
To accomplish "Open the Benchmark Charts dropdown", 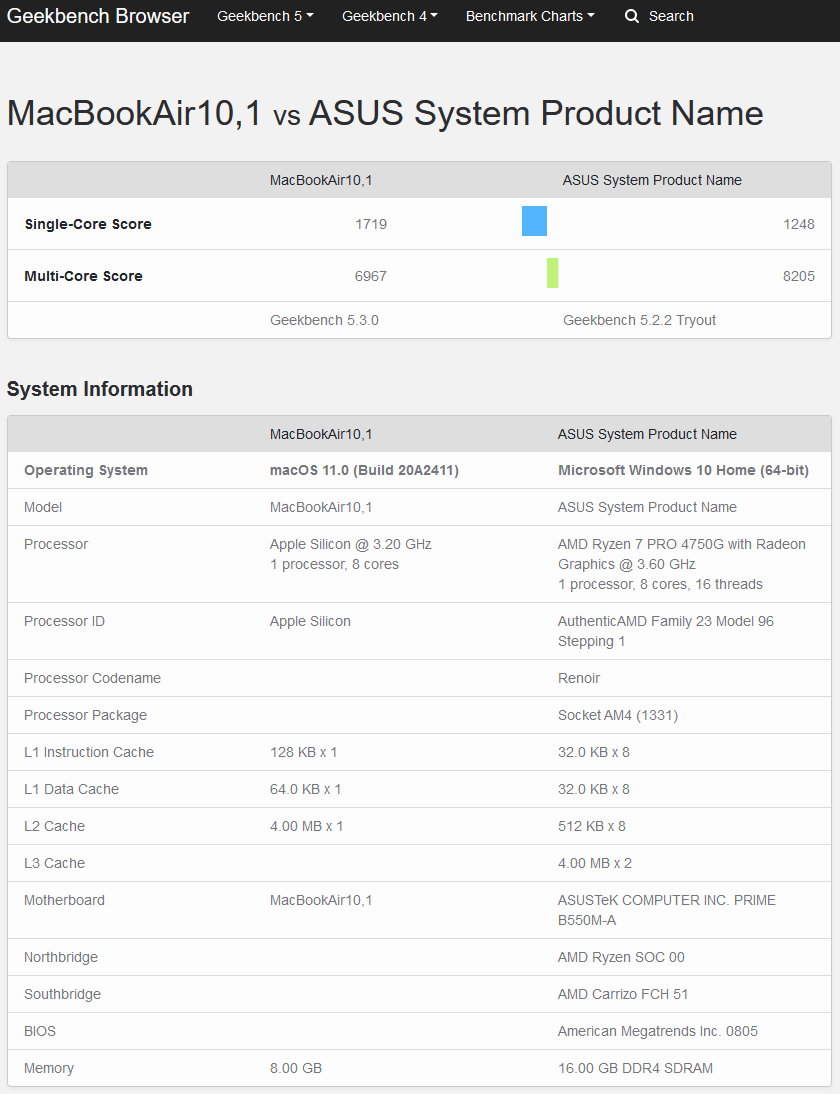I will (x=530, y=16).
